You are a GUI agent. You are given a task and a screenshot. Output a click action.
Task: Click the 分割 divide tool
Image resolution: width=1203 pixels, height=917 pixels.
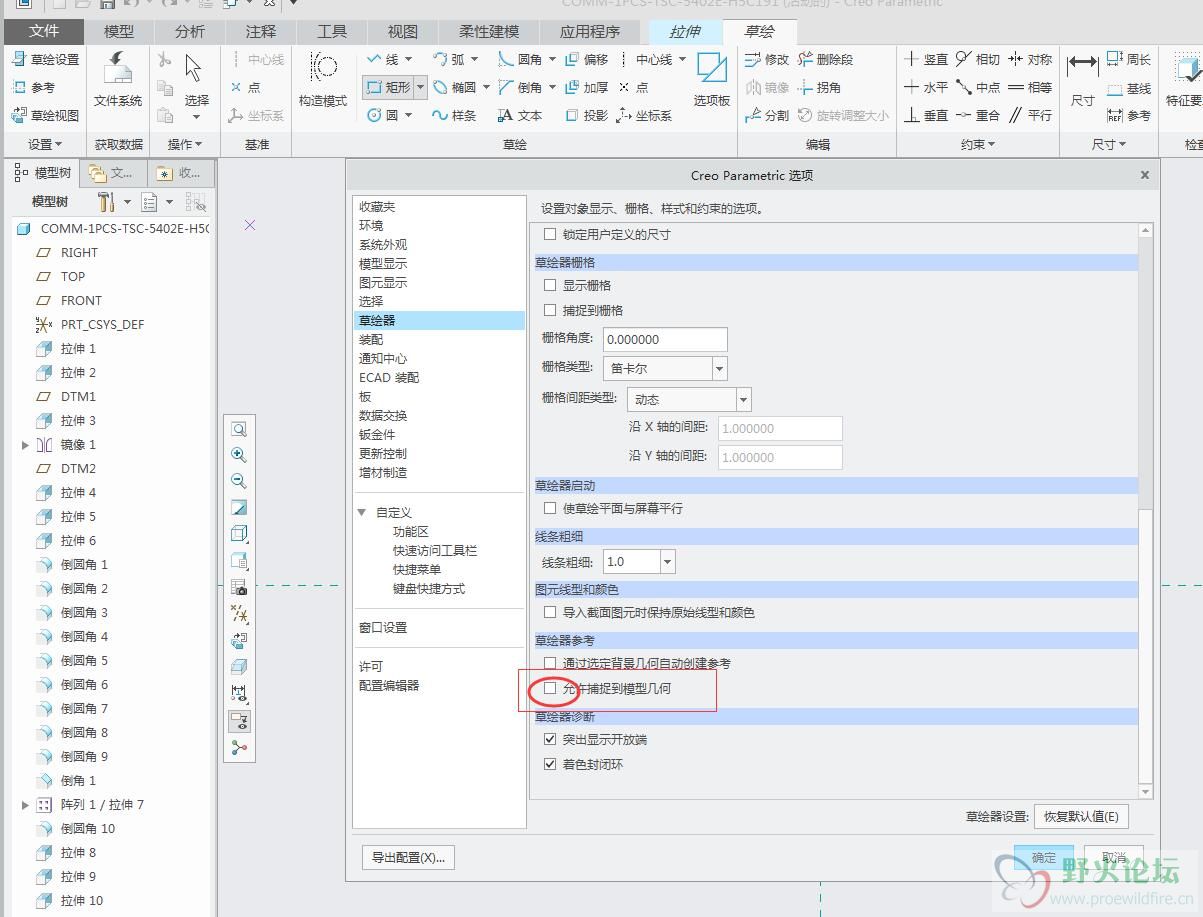(767, 115)
